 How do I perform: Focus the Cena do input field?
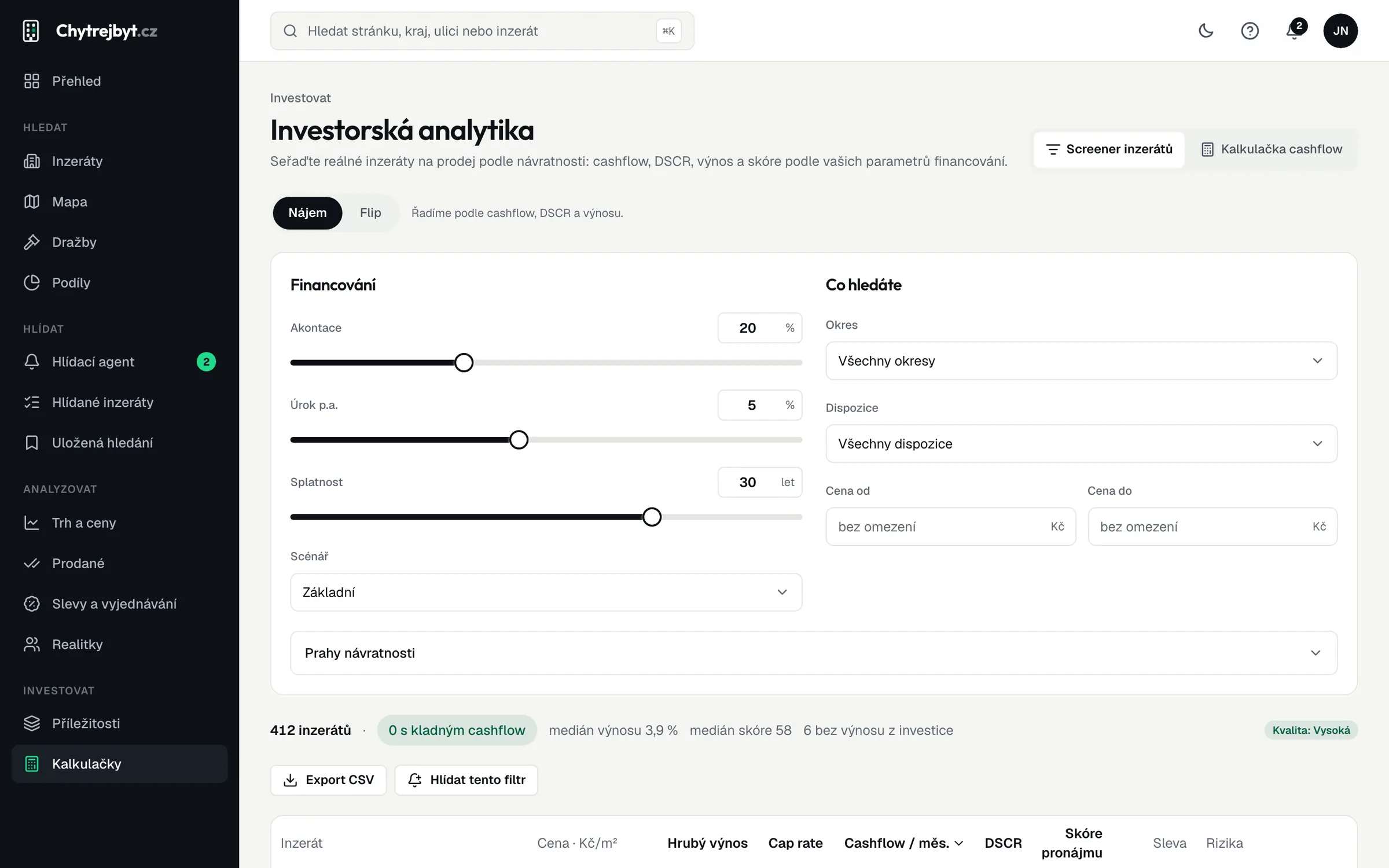click(x=1212, y=527)
